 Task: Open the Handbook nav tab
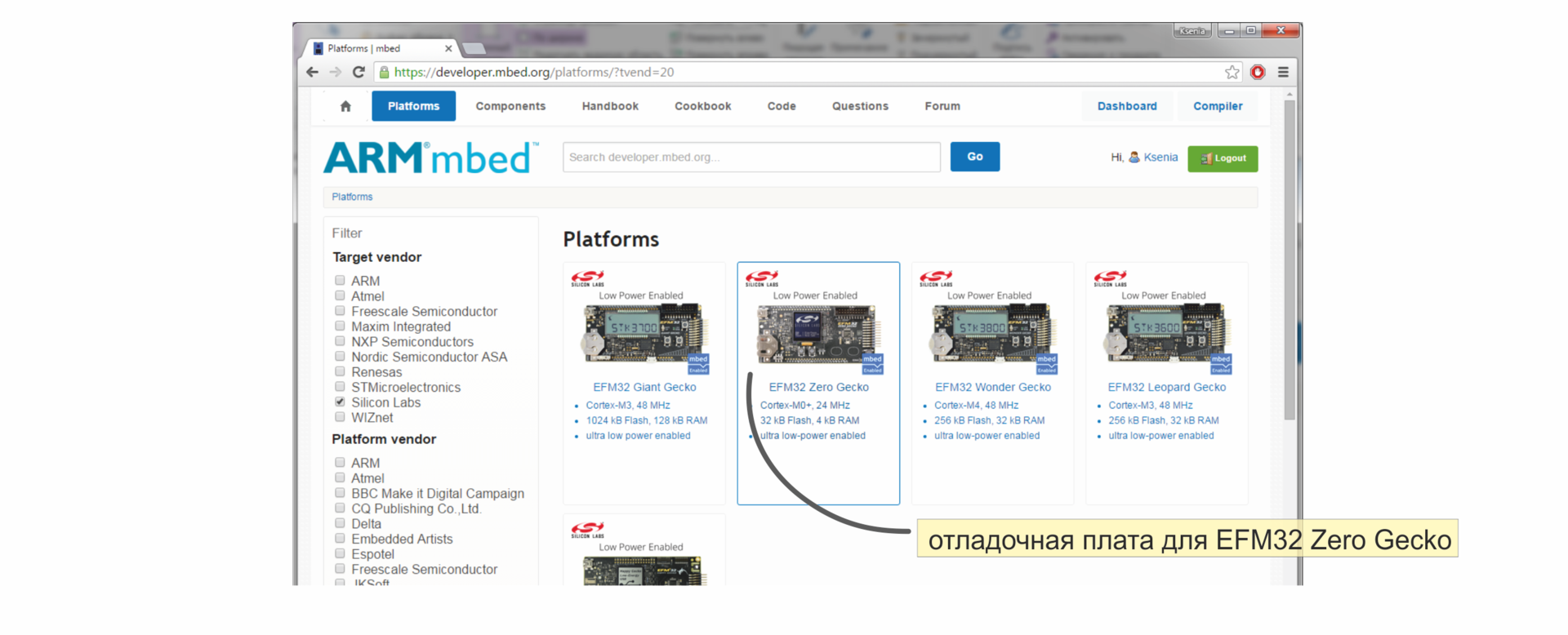pyautogui.click(x=610, y=106)
